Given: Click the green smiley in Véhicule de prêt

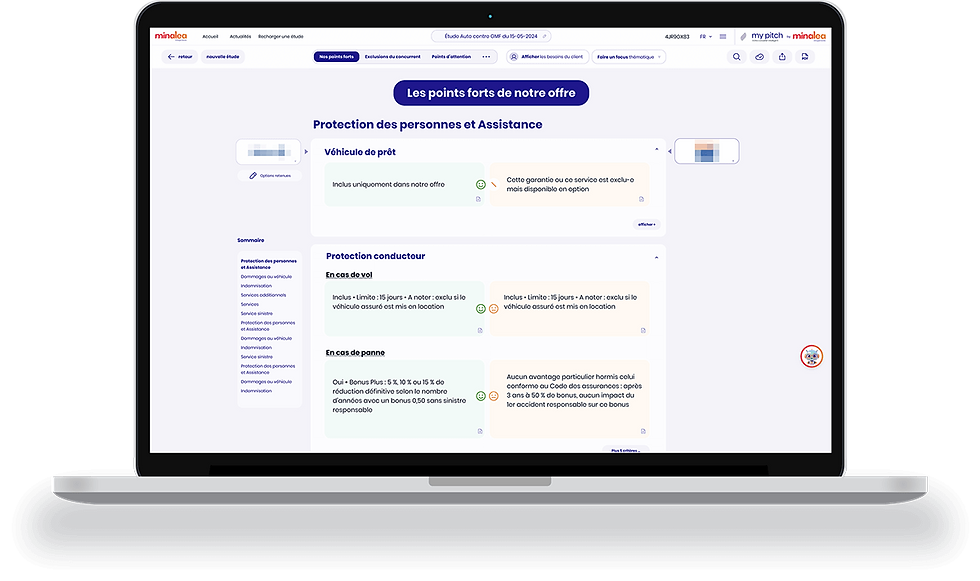Looking at the screenshot, I should pyautogui.click(x=481, y=184).
